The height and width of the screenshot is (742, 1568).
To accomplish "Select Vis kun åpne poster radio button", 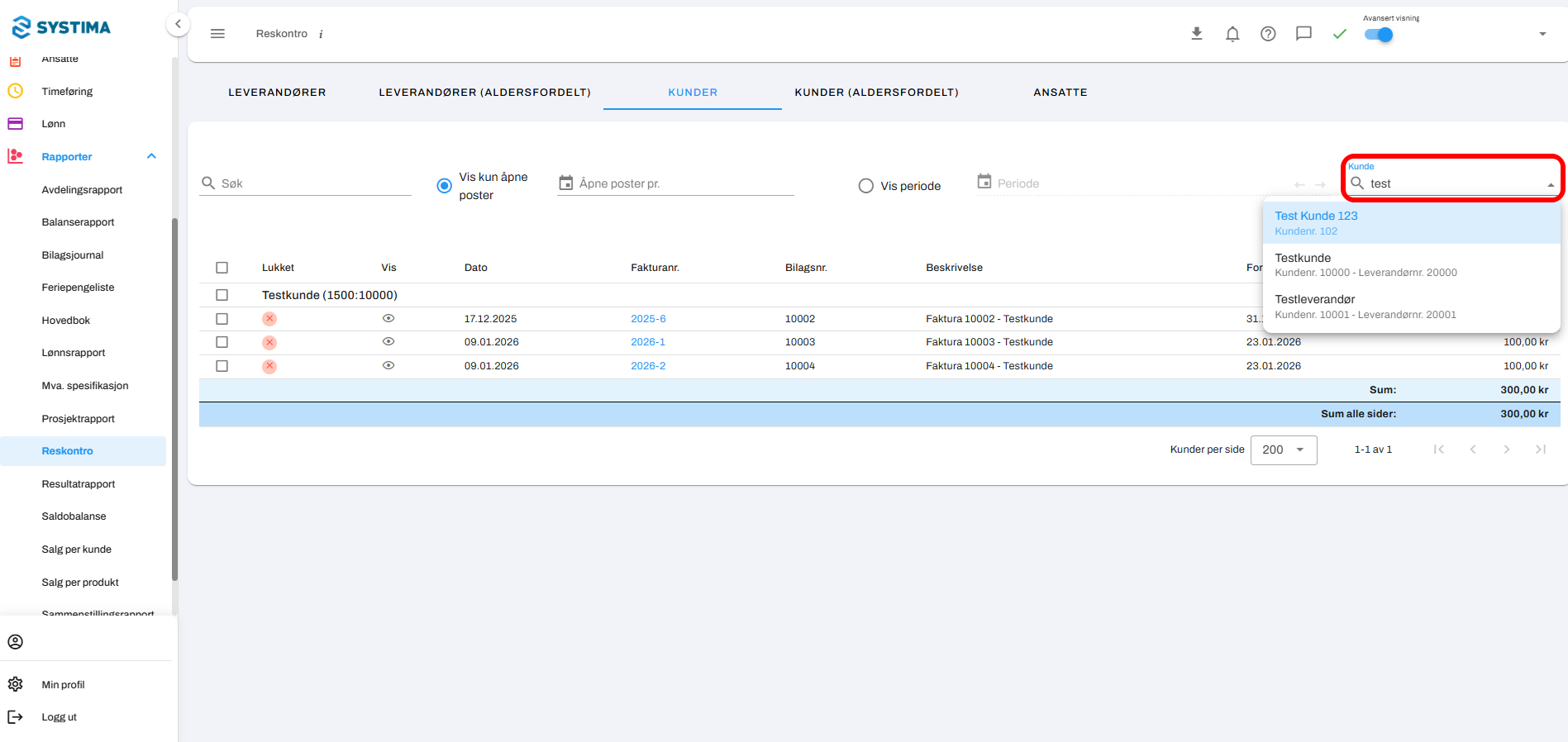I will point(444,186).
